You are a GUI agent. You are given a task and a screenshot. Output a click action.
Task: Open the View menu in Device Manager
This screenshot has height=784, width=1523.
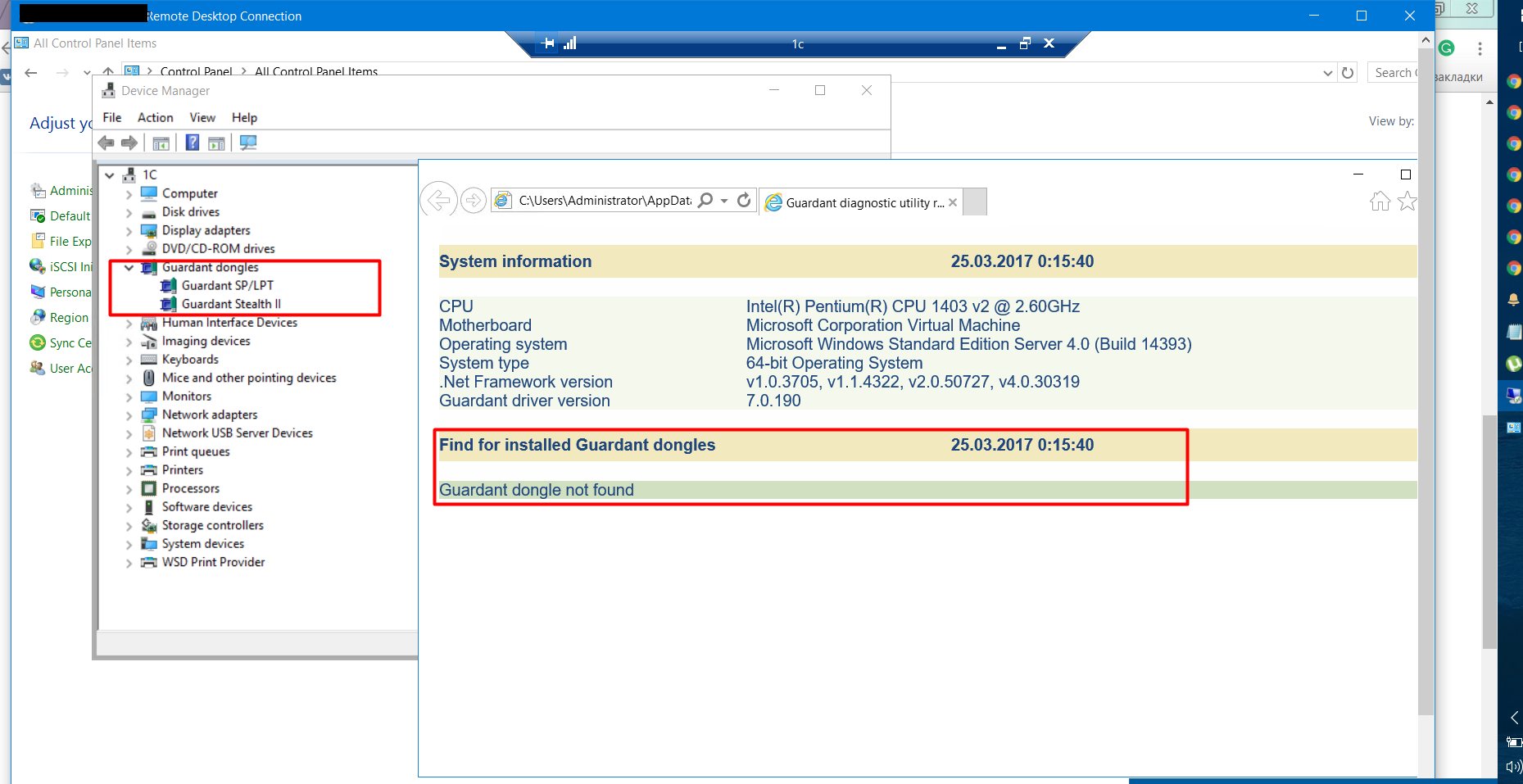[x=202, y=118]
